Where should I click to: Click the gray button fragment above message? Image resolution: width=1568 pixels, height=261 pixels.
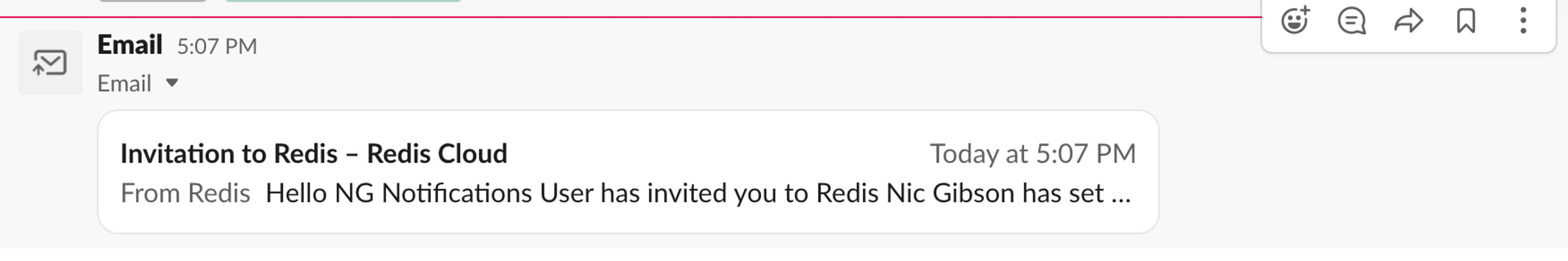pos(152,1)
